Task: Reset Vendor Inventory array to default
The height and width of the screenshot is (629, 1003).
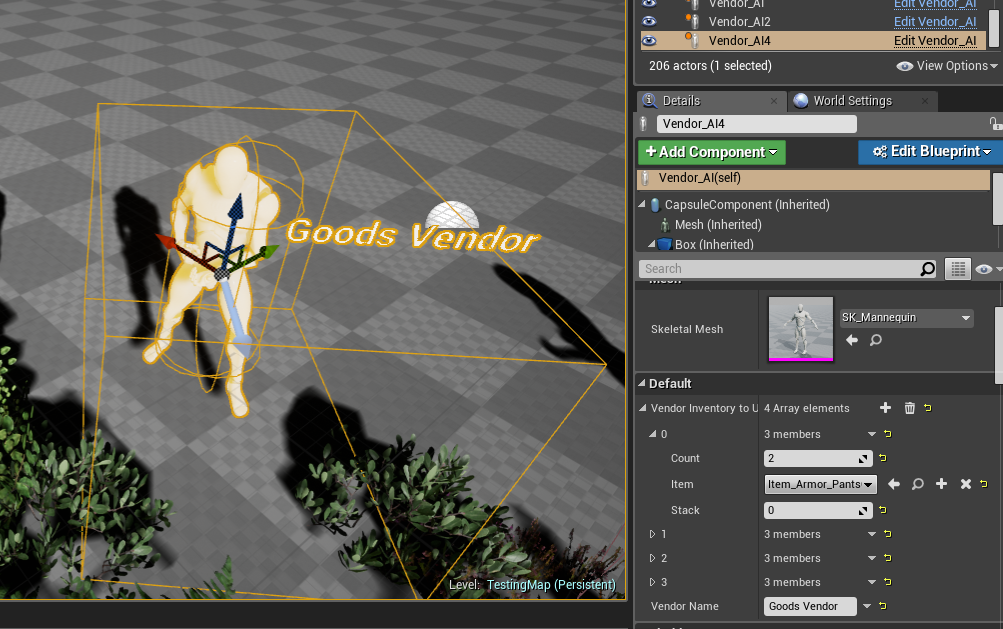Action: coord(928,408)
